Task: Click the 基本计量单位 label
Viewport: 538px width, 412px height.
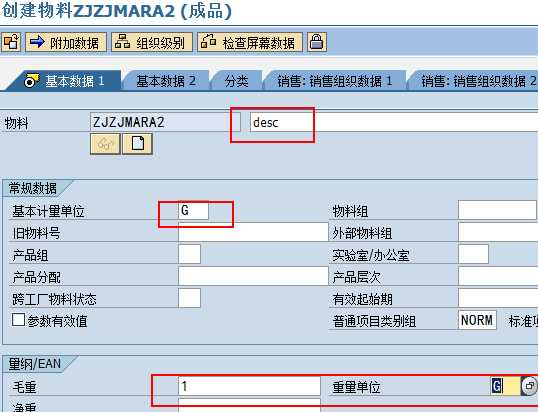Action: click(x=48, y=211)
